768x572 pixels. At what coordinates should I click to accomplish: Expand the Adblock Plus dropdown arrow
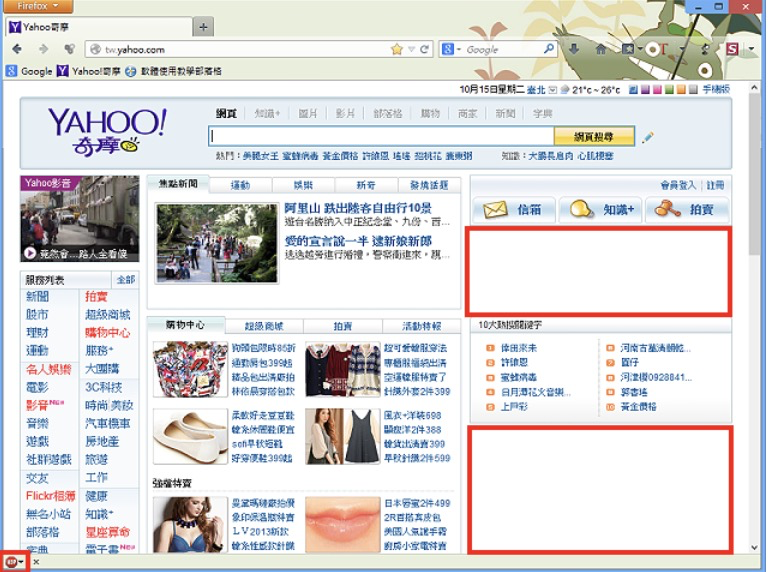(x=21, y=562)
